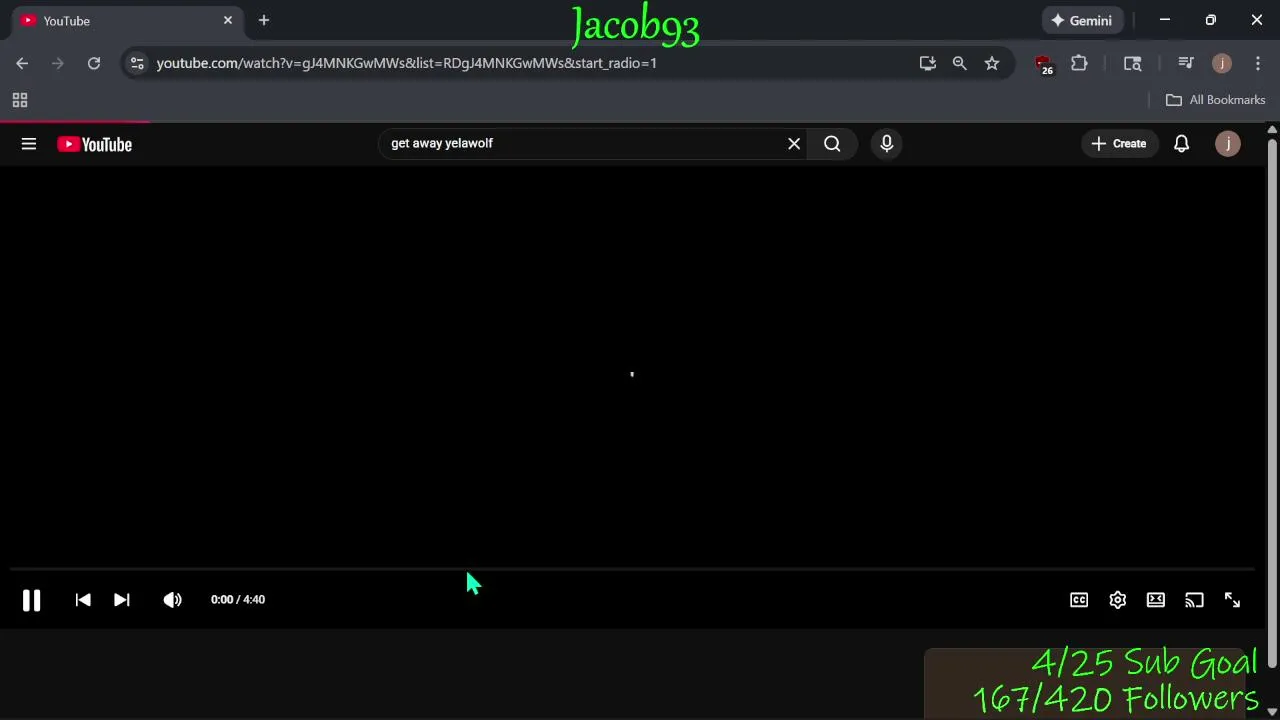Cast video with Play on TV icon
Viewport: 1280px width, 720px height.
[x=1194, y=600]
